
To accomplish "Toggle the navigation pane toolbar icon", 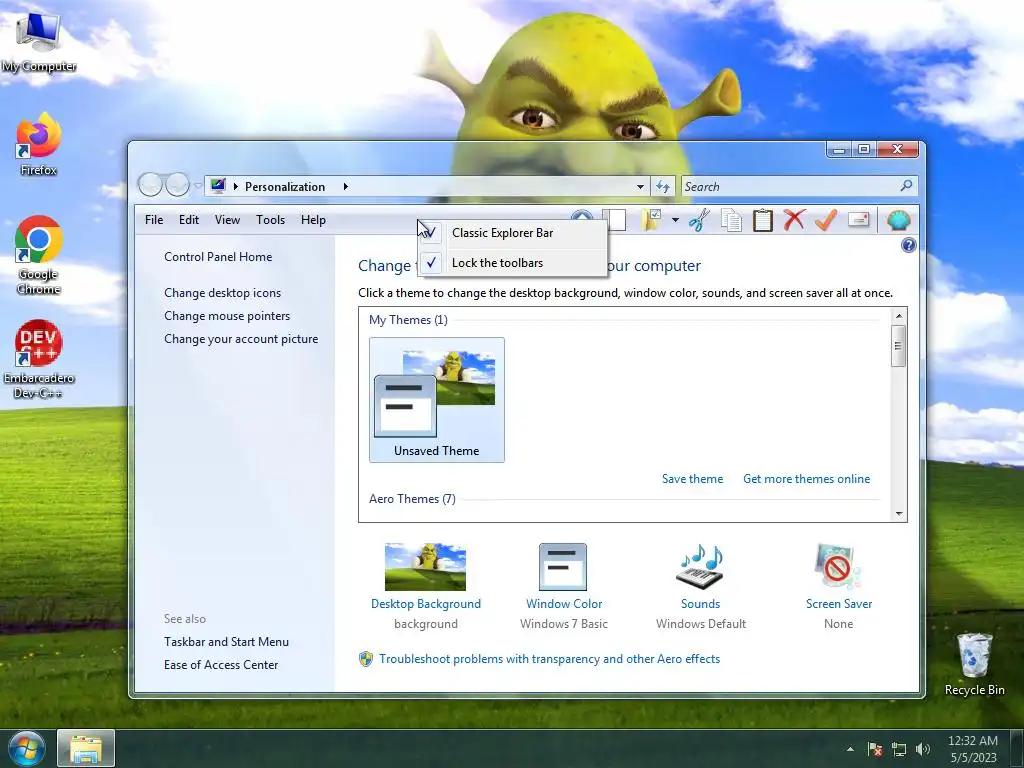I will pyautogui.click(x=614, y=220).
